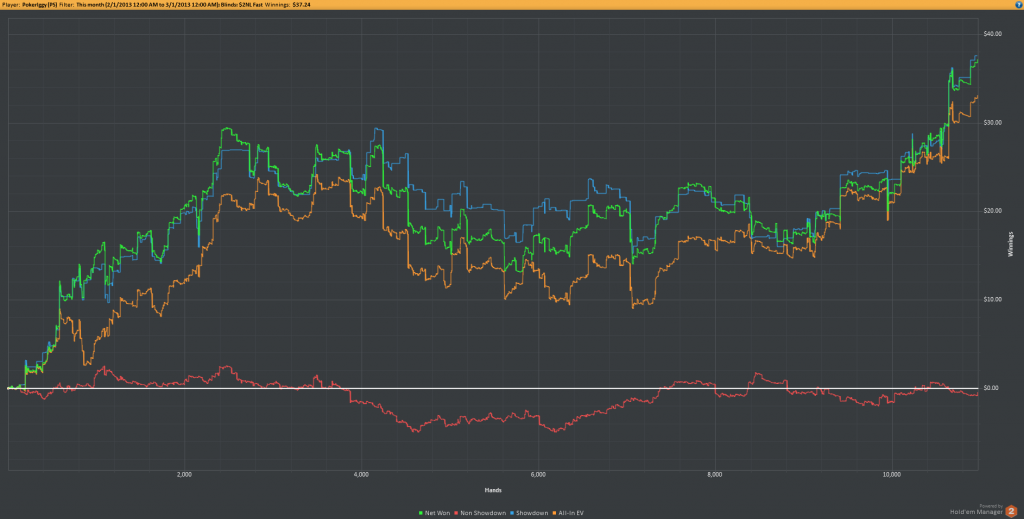Screen dimensions: 1024x519
Task: Click the help question mark icon
Action: coord(1016,5)
